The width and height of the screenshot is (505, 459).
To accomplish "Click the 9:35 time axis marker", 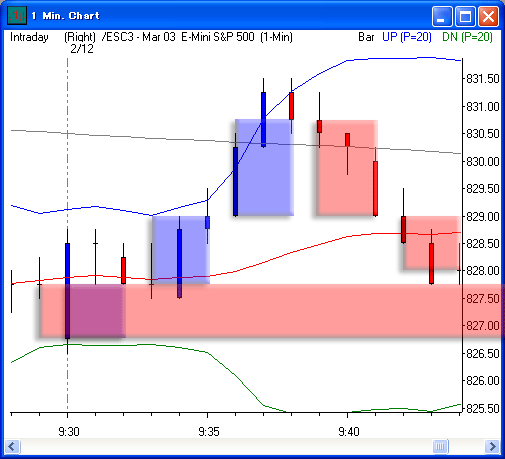I will 209,432.
